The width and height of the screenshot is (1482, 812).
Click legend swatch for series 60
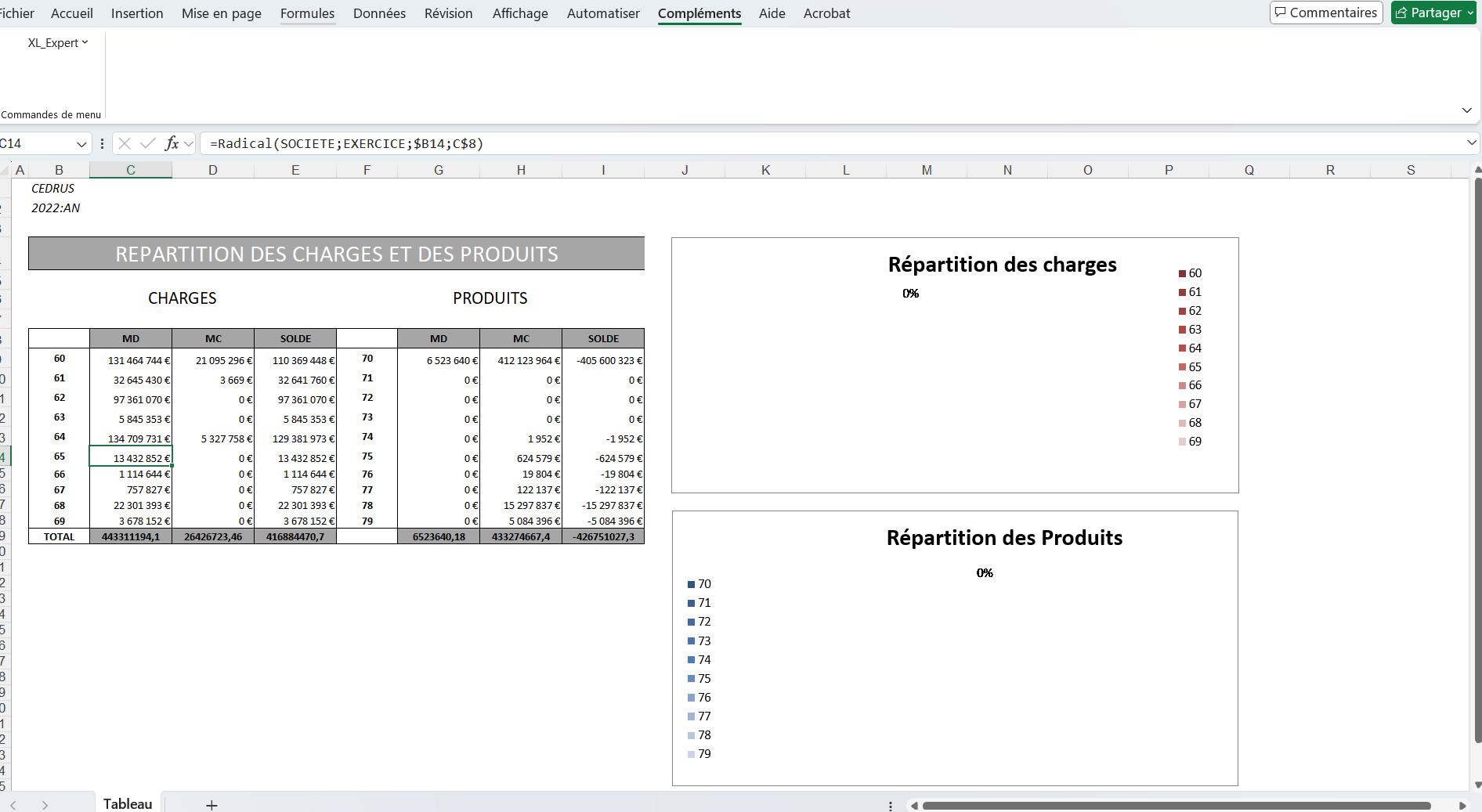click(x=1182, y=273)
